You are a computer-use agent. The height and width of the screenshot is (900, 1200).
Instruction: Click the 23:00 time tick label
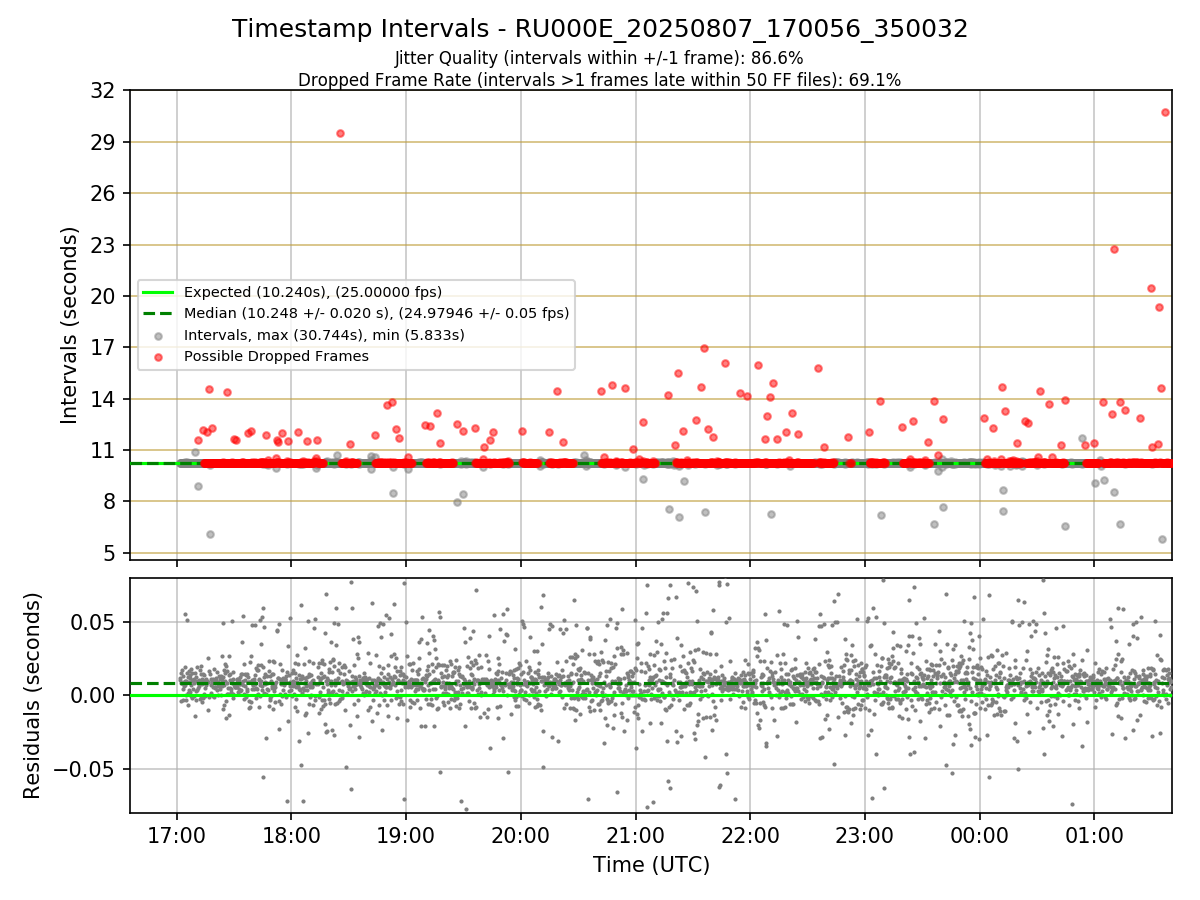click(x=865, y=834)
